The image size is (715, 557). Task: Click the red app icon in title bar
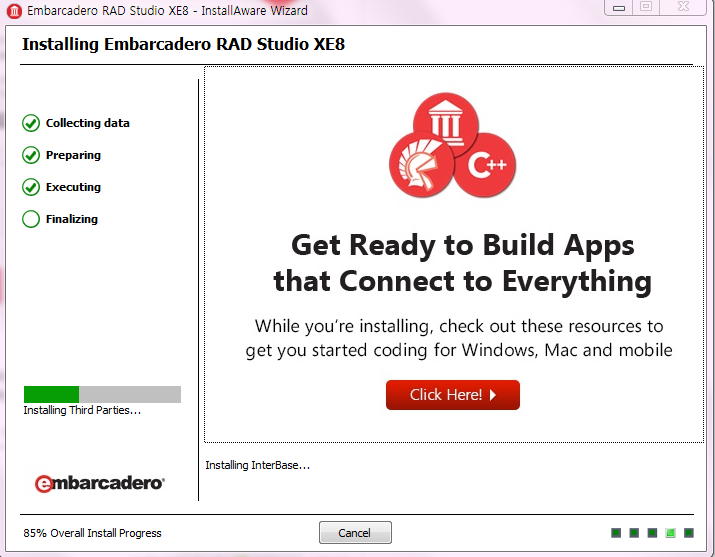click(x=14, y=11)
